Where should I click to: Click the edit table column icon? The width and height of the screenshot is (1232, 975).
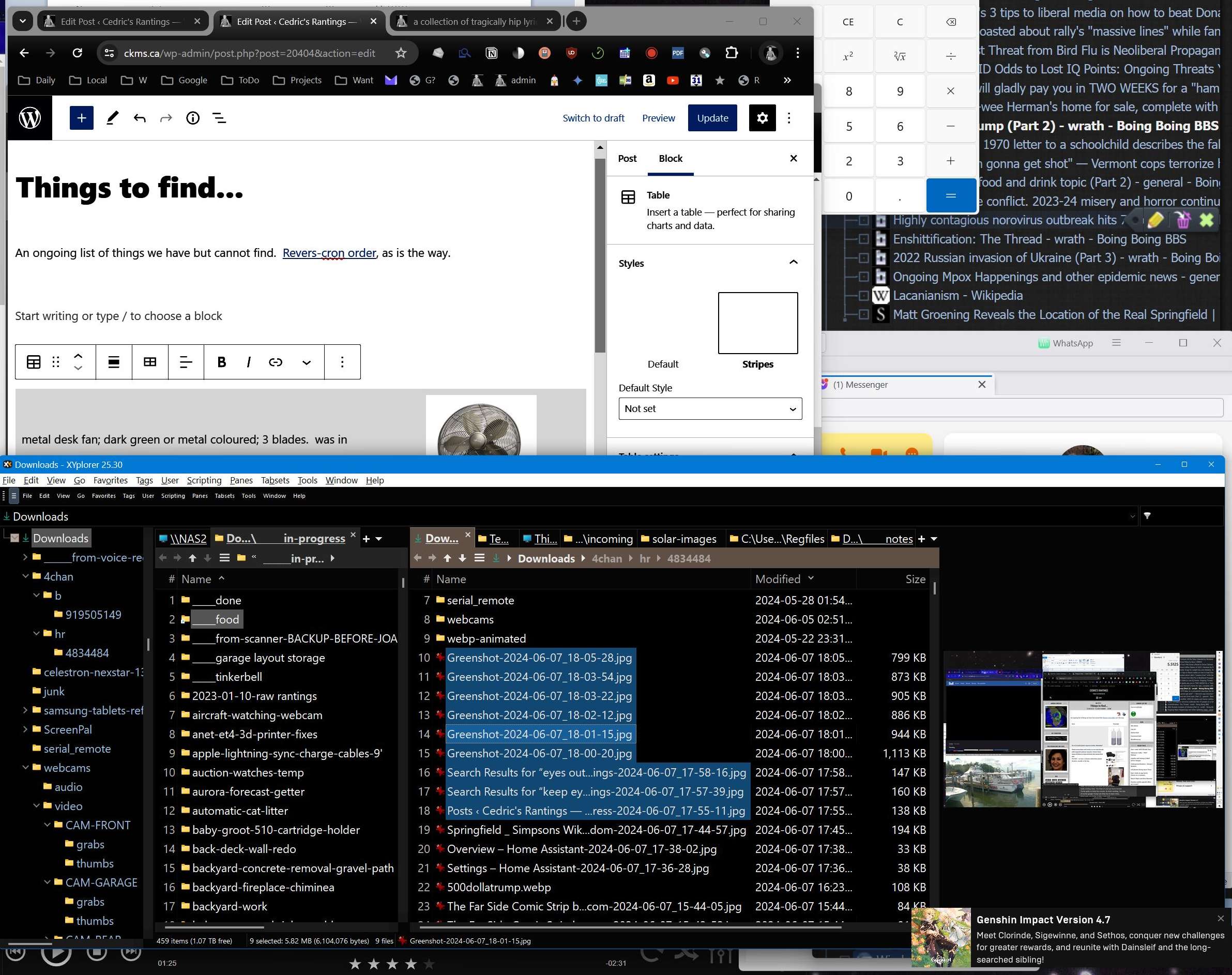[x=149, y=362]
